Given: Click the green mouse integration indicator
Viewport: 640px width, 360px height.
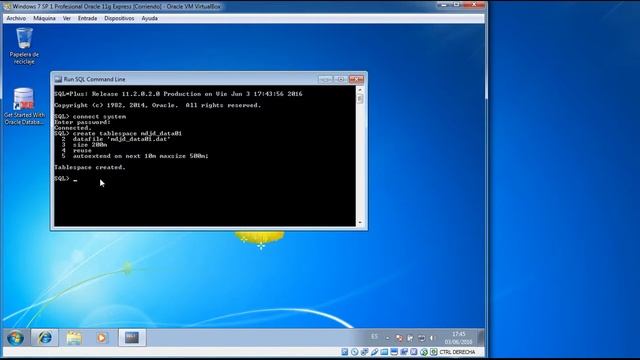Looking at the screenshot, I should point(424,352).
